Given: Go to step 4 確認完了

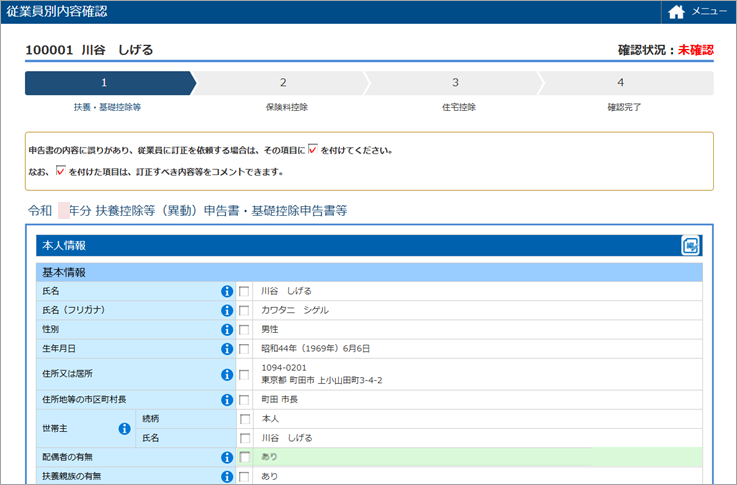Looking at the screenshot, I should coord(625,83).
